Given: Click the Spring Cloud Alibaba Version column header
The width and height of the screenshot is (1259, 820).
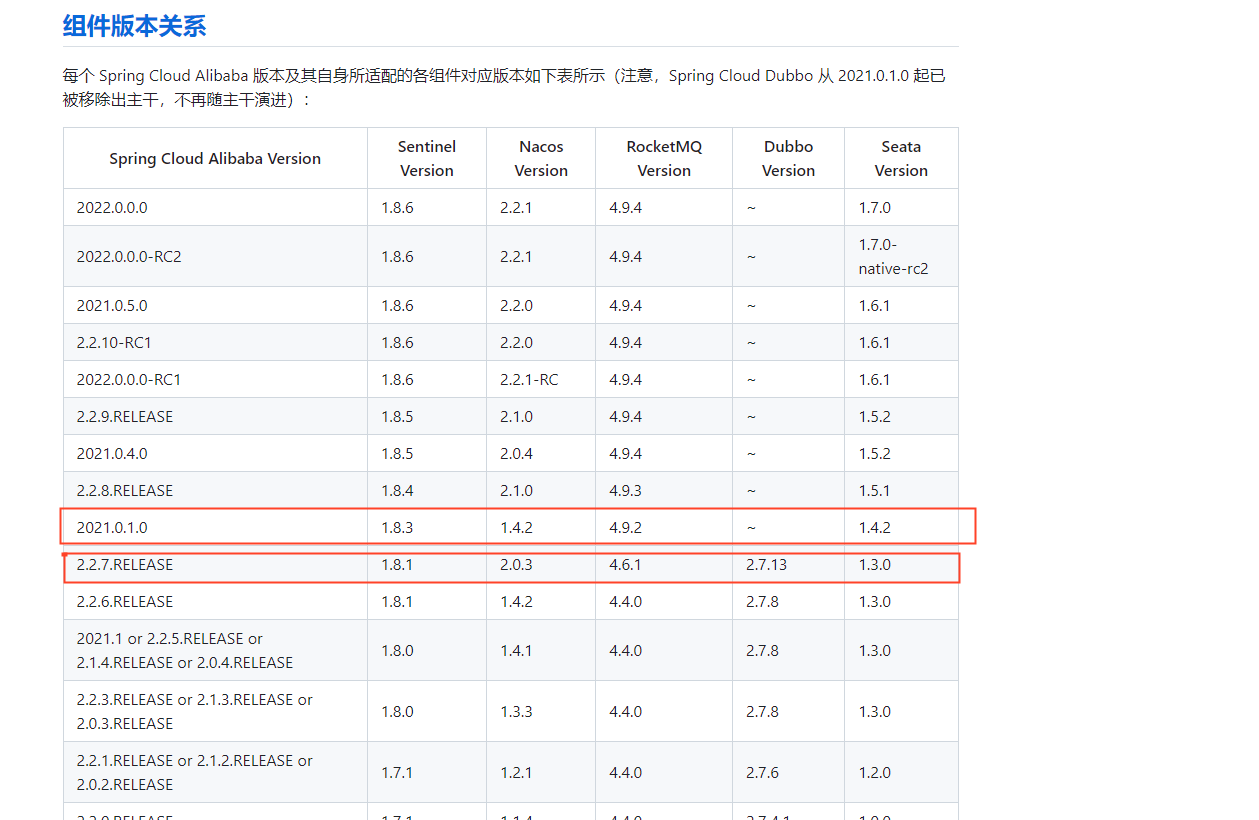Looking at the screenshot, I should click(x=215, y=158).
